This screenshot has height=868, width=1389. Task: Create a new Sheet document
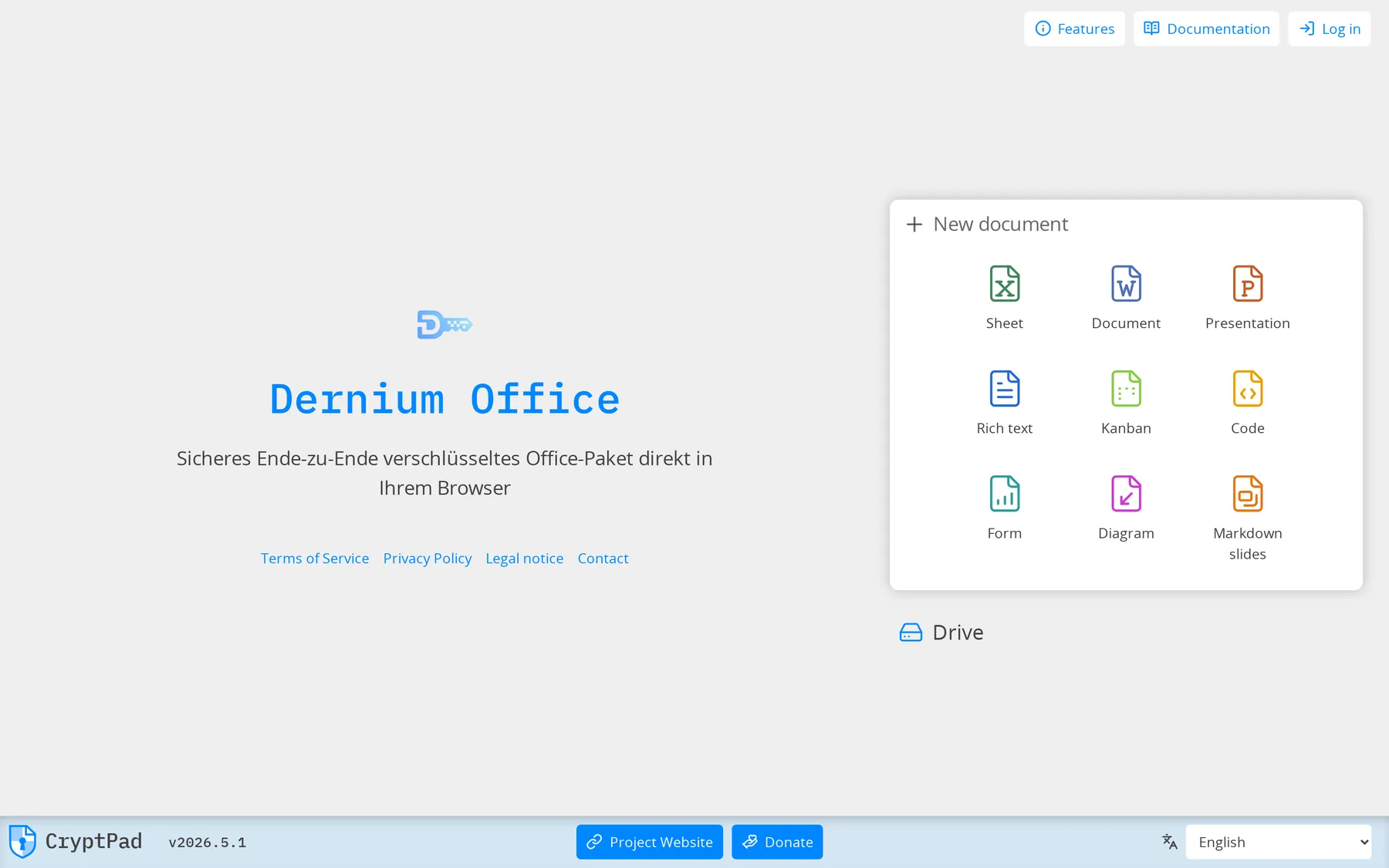point(1004,298)
